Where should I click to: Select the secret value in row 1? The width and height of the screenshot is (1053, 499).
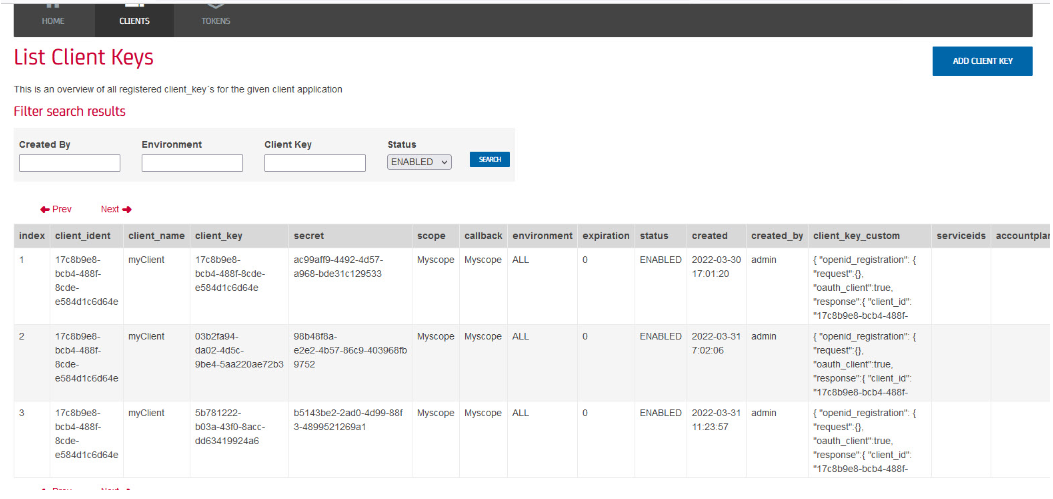[337, 266]
